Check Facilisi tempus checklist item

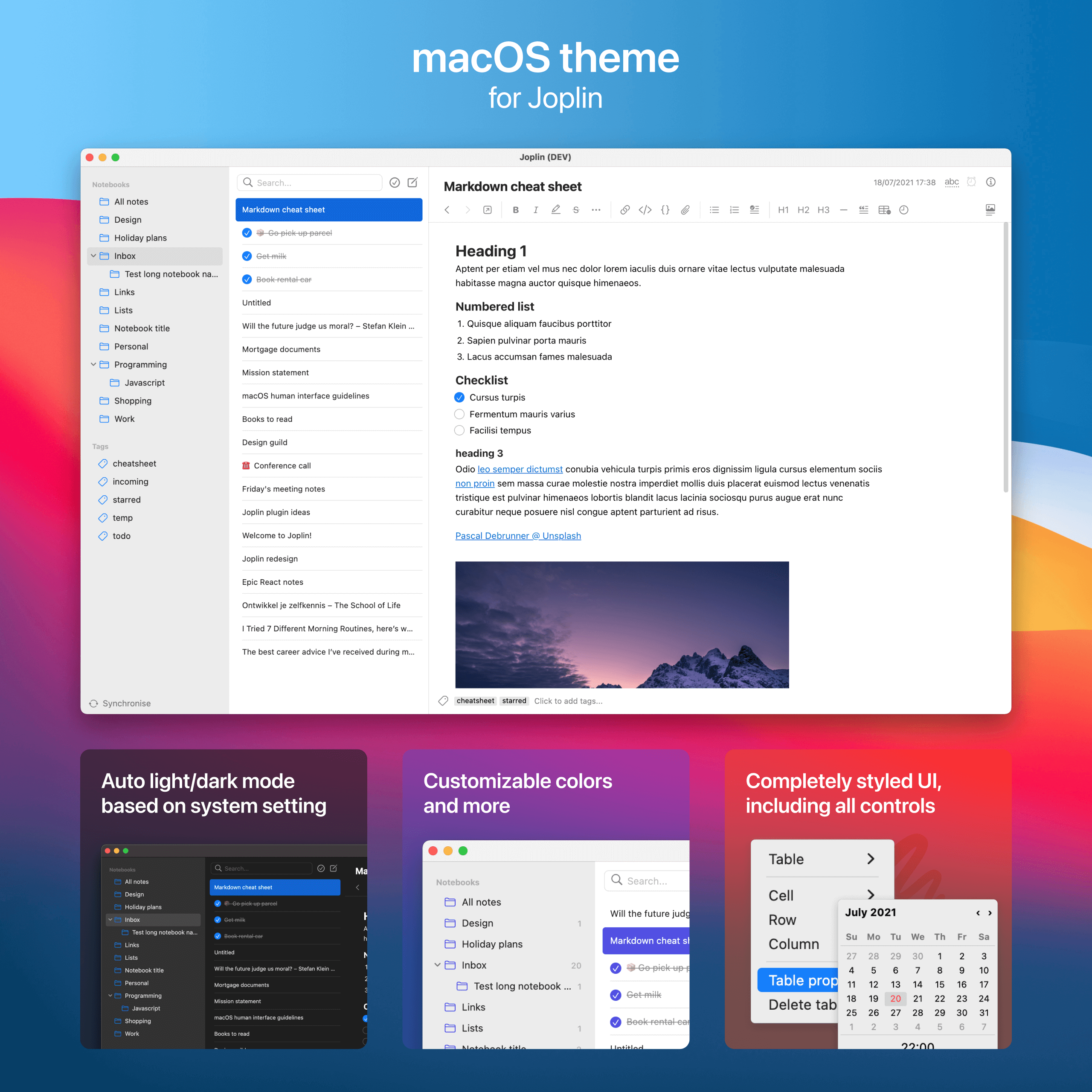(459, 431)
